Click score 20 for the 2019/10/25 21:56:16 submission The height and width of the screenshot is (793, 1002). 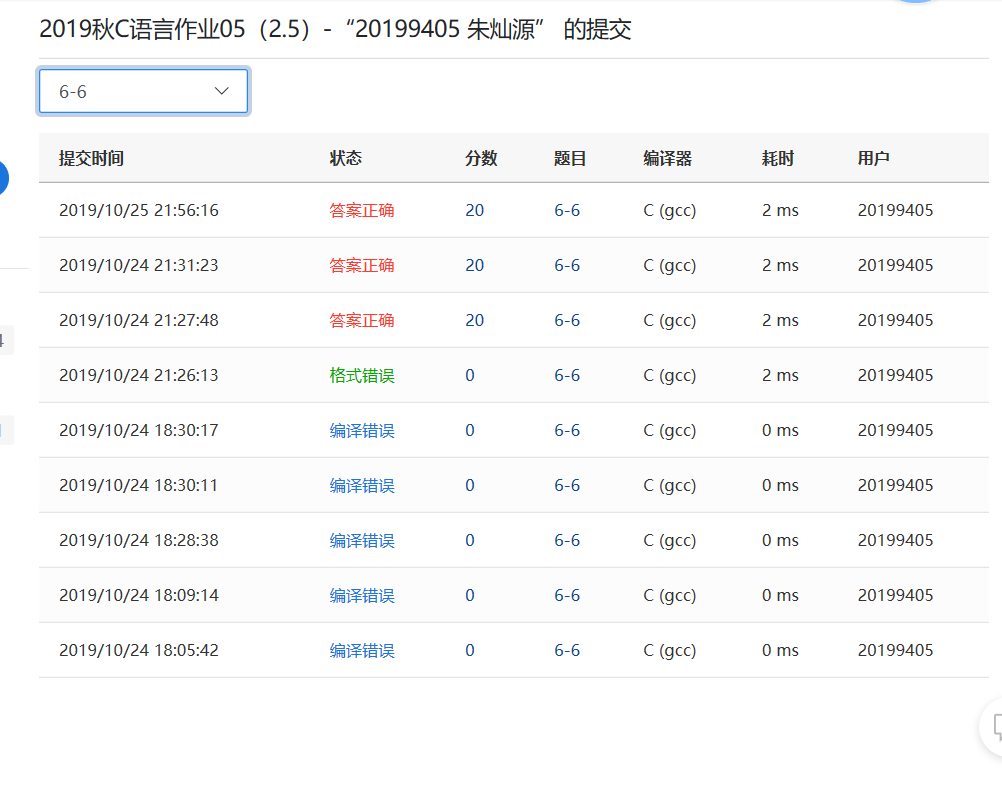tap(474, 210)
